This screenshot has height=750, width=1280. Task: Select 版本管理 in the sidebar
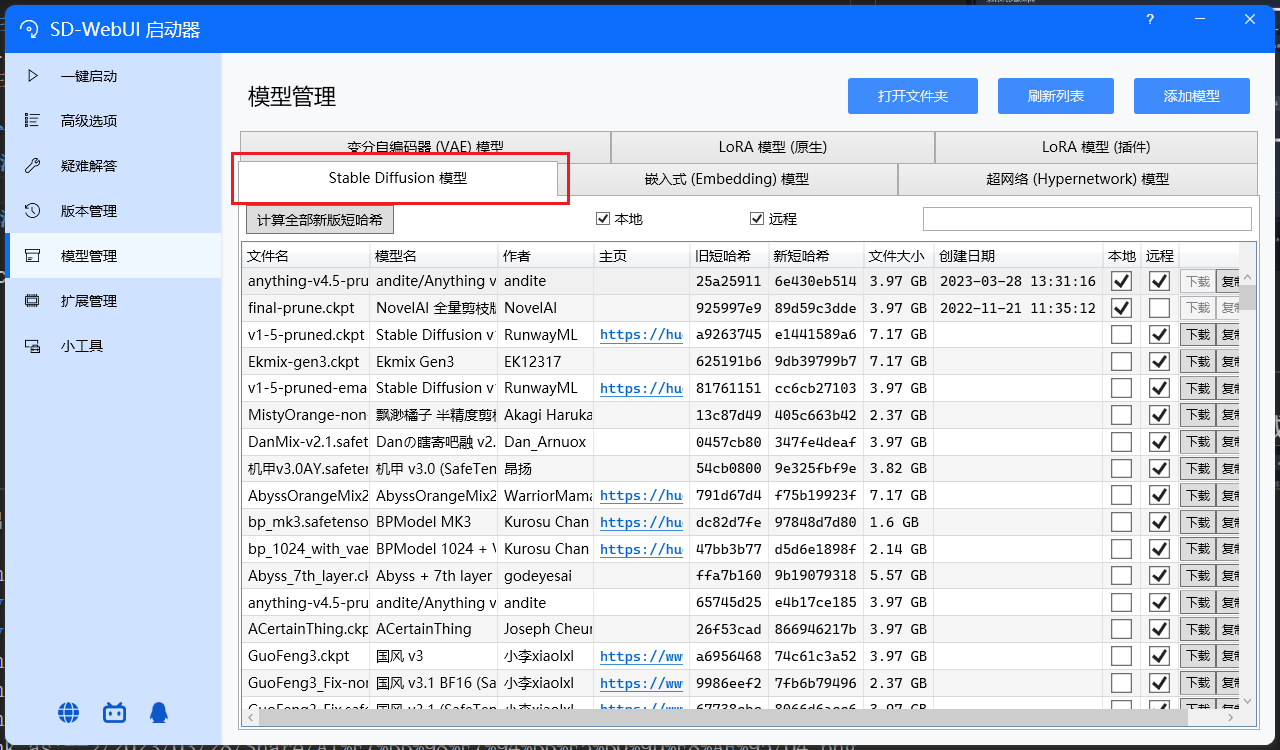(x=113, y=211)
